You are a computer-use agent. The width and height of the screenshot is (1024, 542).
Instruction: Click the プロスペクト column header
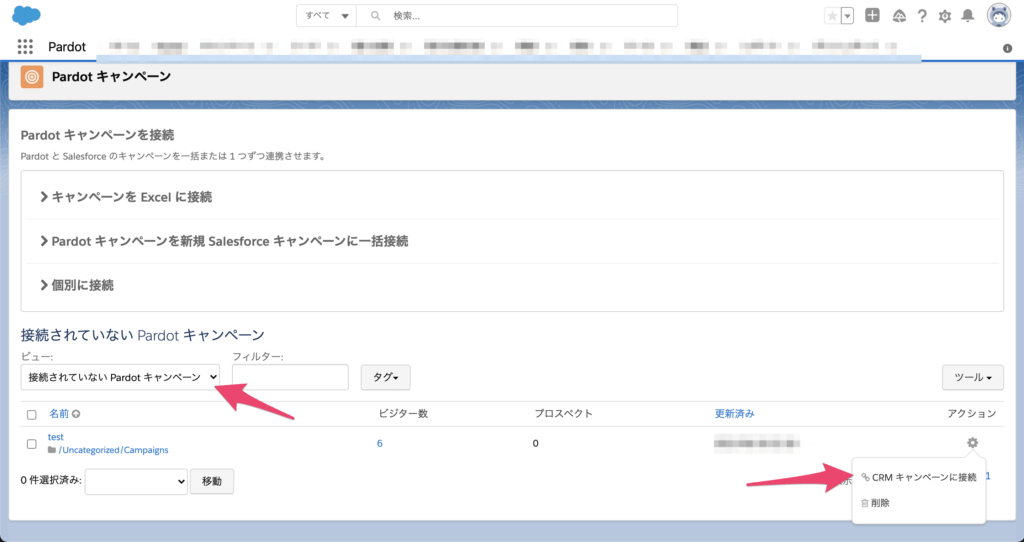(x=564, y=413)
